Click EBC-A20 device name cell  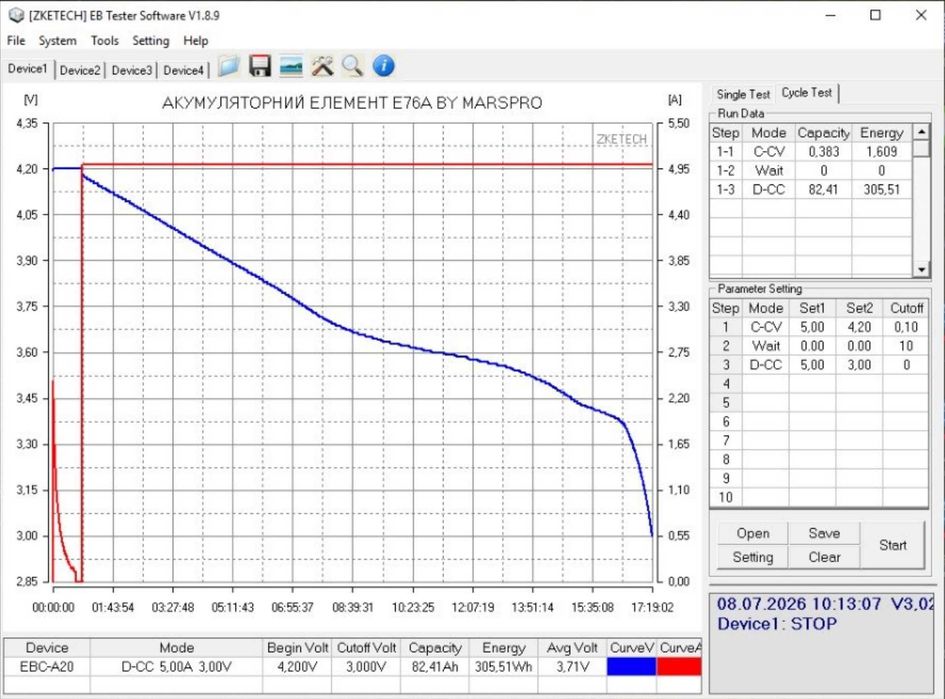coord(47,666)
